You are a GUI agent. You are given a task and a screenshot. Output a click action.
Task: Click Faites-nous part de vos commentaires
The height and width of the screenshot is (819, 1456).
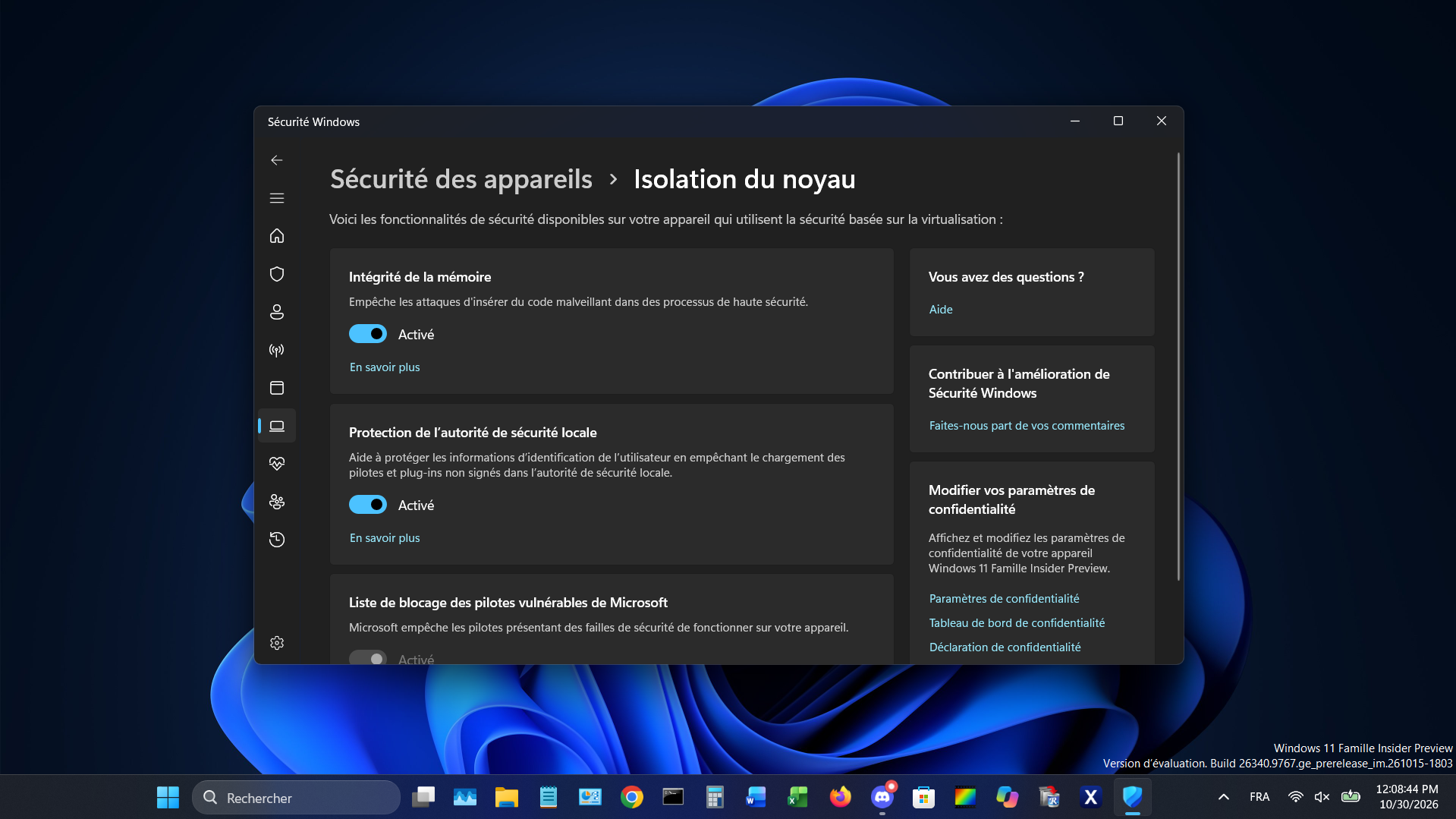[x=1027, y=425]
